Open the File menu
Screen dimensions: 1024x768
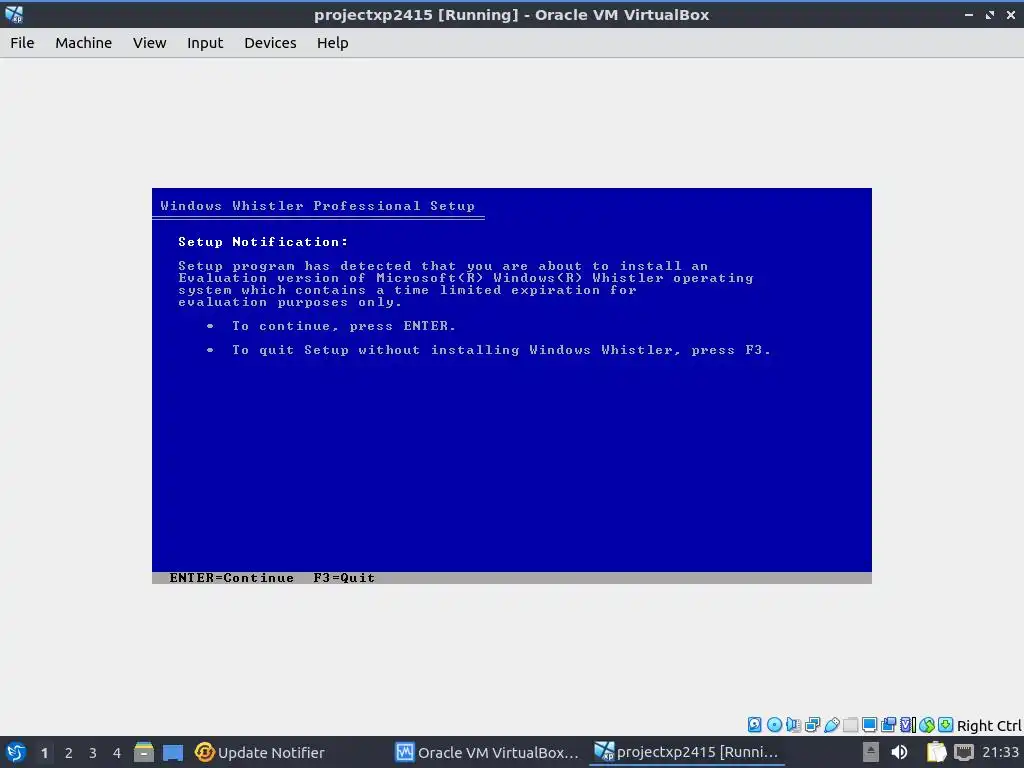tap(22, 43)
